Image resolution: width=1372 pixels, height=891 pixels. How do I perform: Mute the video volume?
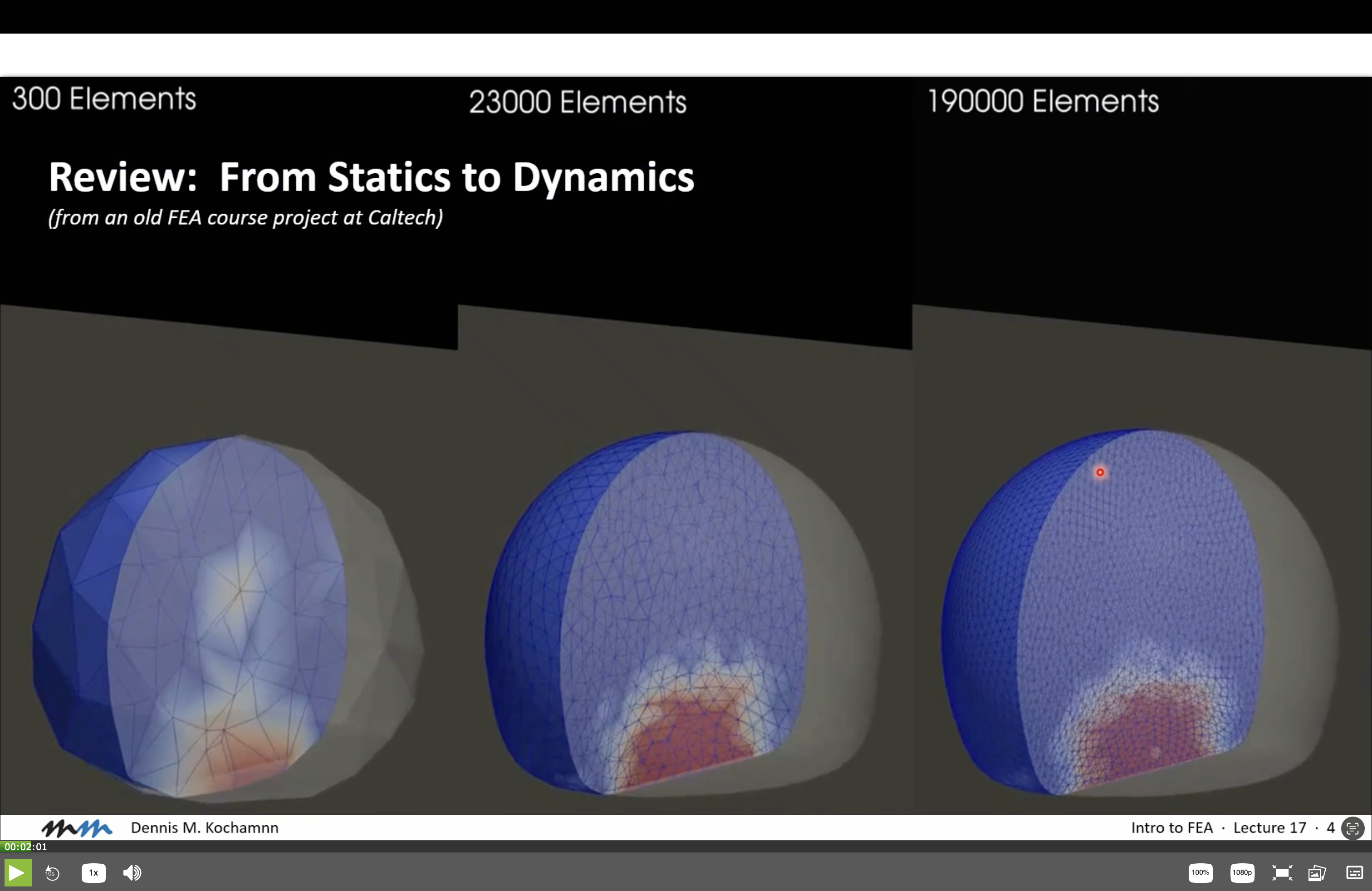click(x=132, y=872)
